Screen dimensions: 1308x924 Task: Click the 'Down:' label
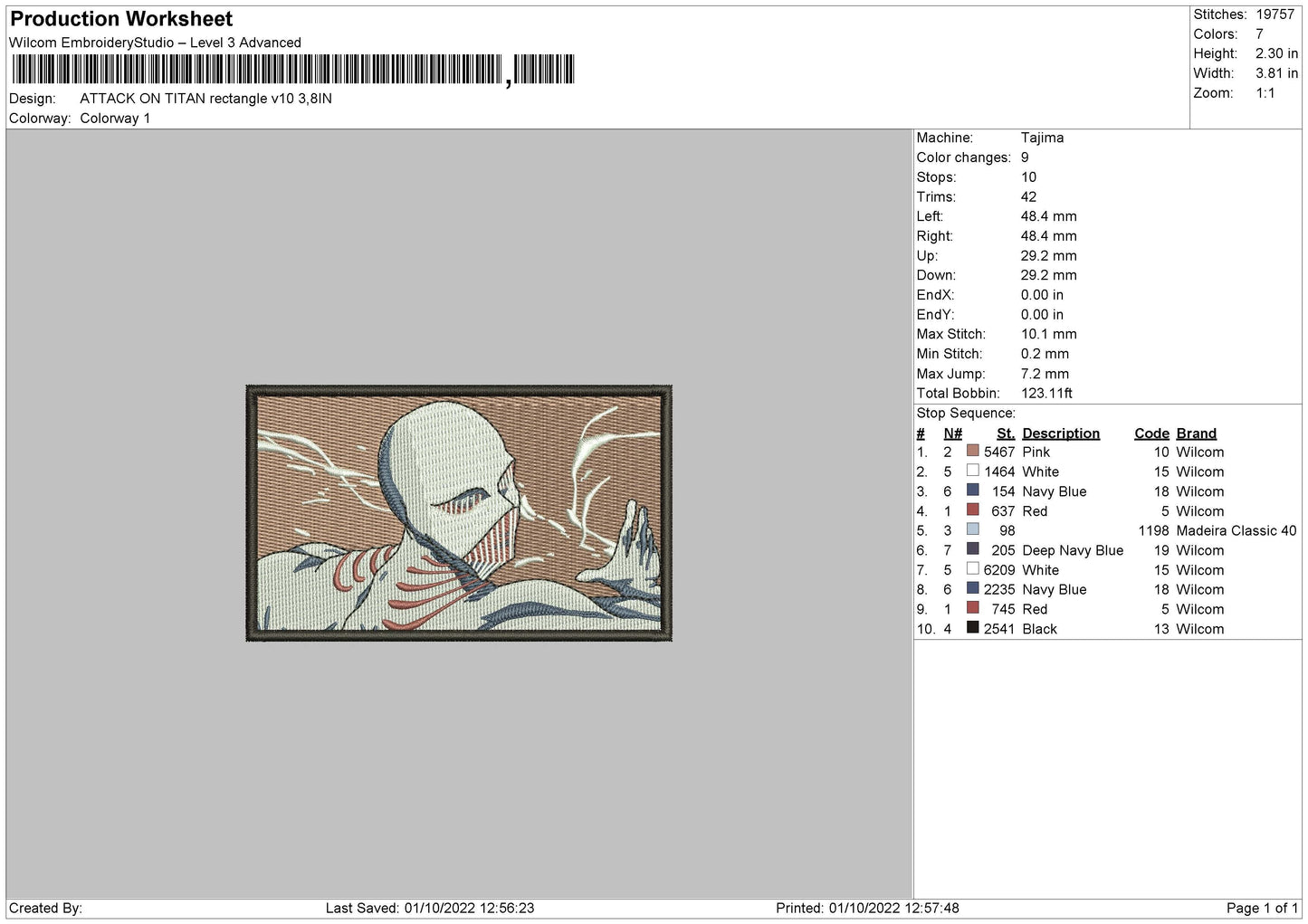[935, 275]
